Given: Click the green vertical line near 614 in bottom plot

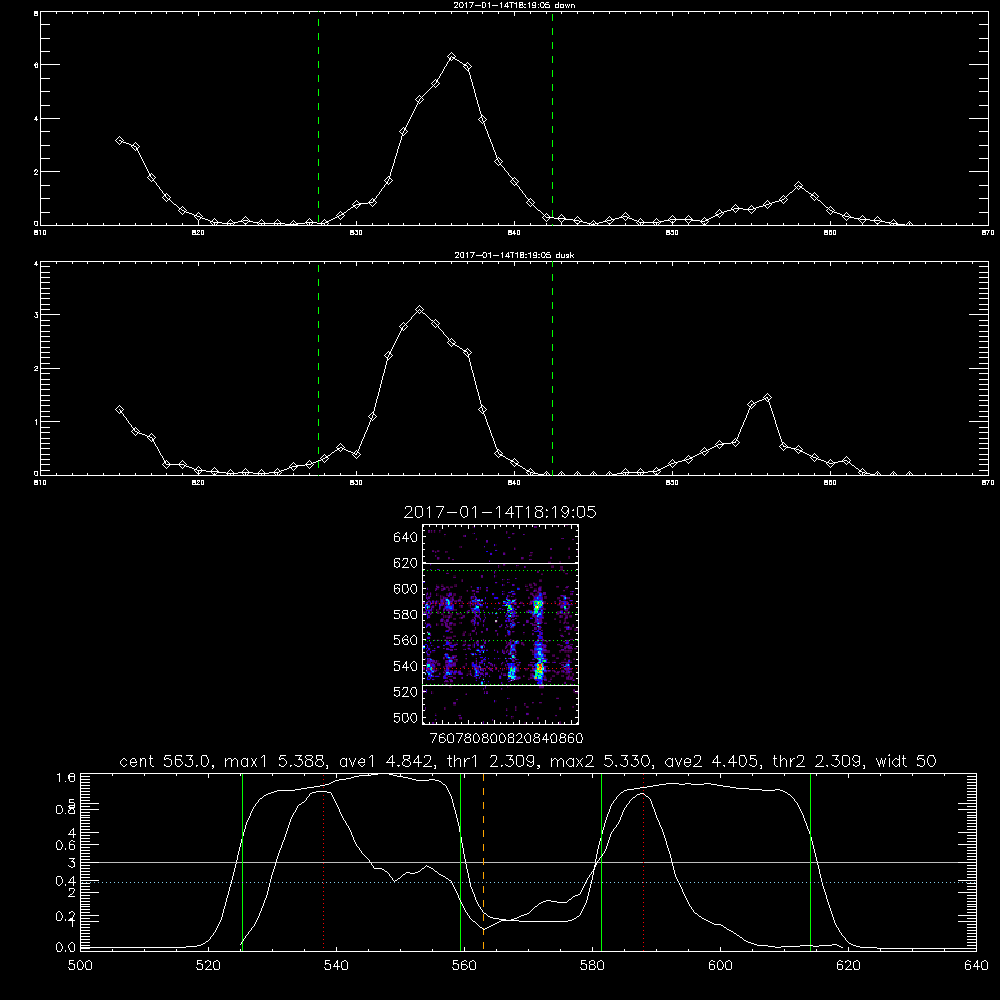Looking at the screenshot, I should coord(811,862).
